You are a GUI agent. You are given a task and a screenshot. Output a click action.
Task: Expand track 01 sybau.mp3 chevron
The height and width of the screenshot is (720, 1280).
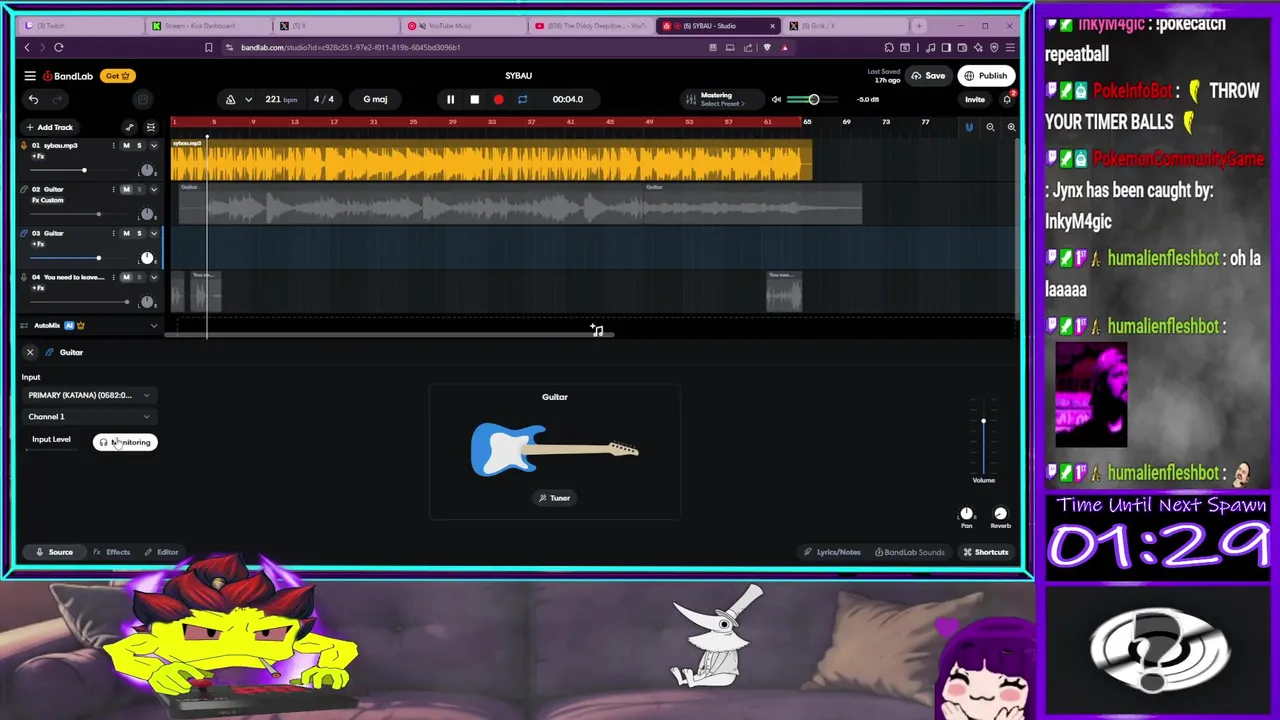click(x=153, y=146)
